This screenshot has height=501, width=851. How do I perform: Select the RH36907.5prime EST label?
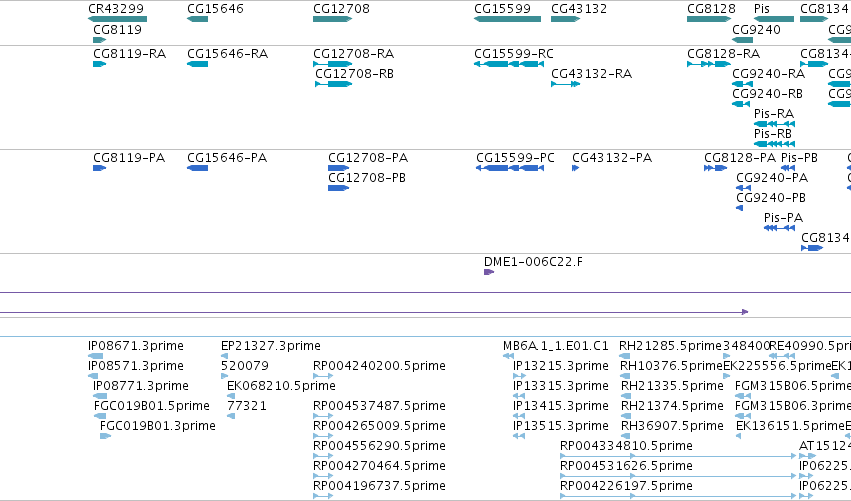(x=672, y=426)
